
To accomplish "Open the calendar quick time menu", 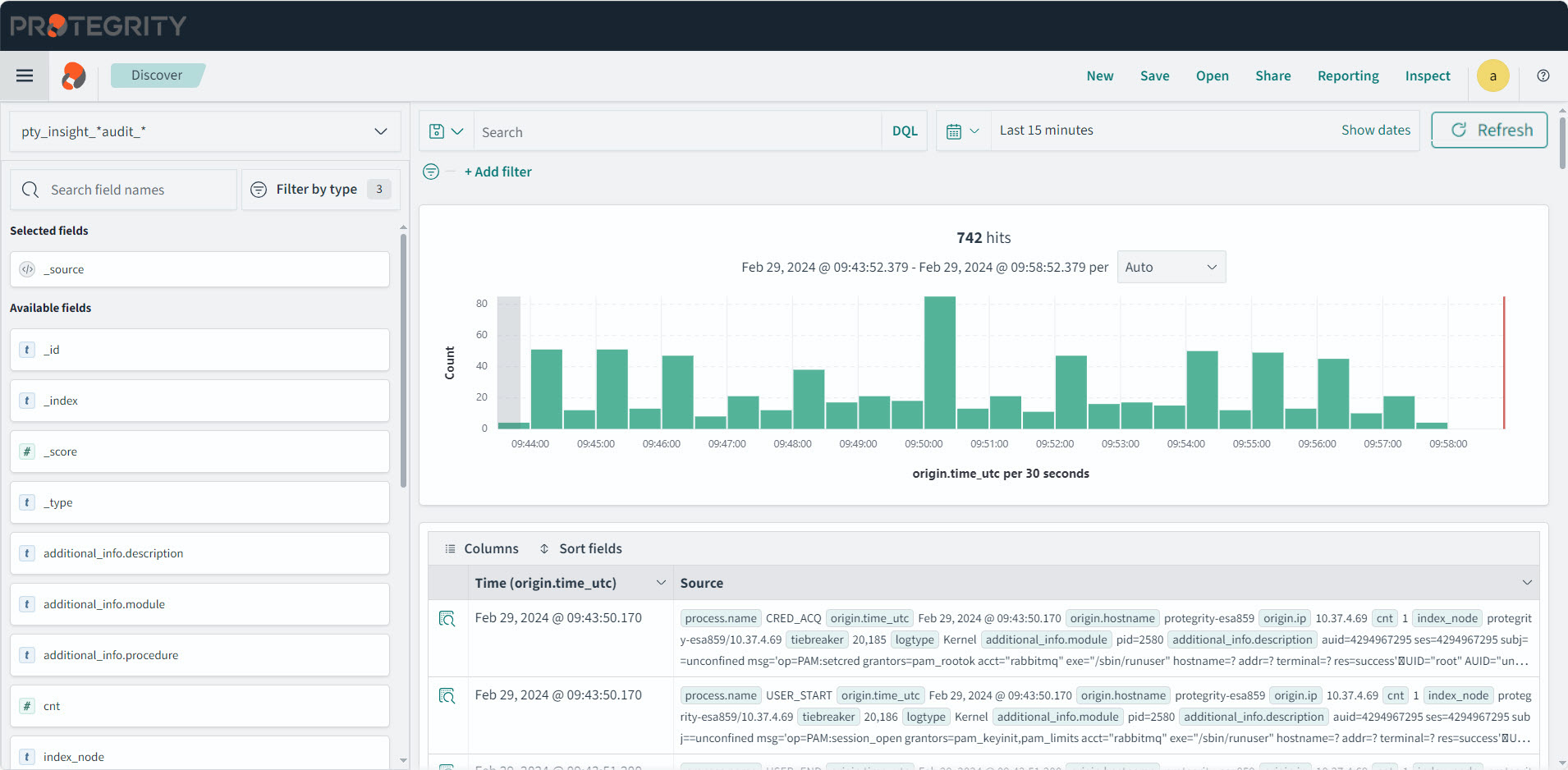I will point(962,131).
